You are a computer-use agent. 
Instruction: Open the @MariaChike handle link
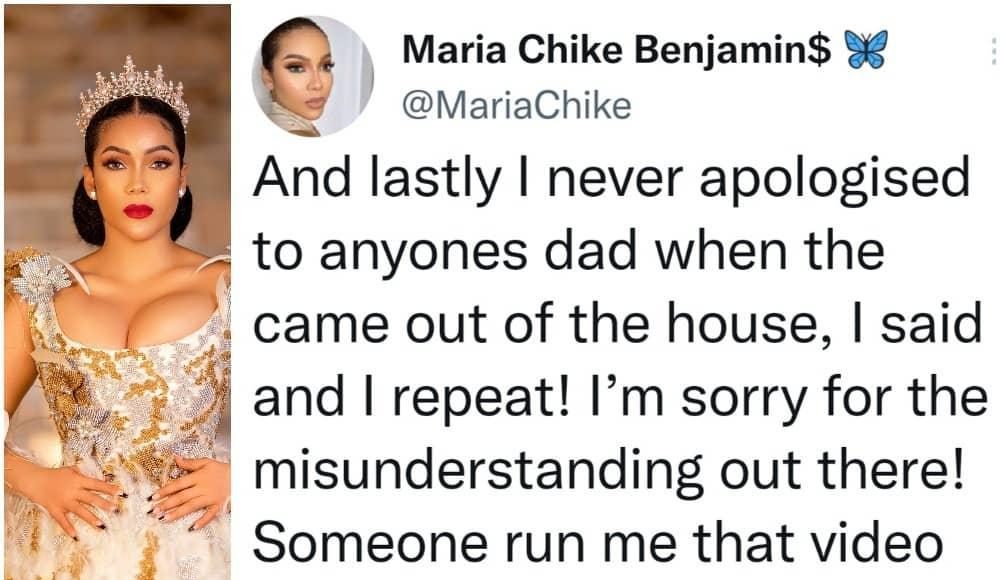click(x=515, y=104)
